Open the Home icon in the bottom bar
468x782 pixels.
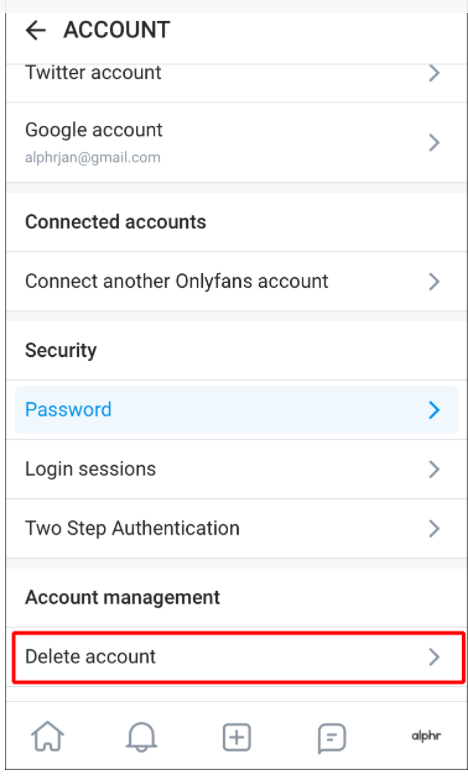click(x=47, y=736)
